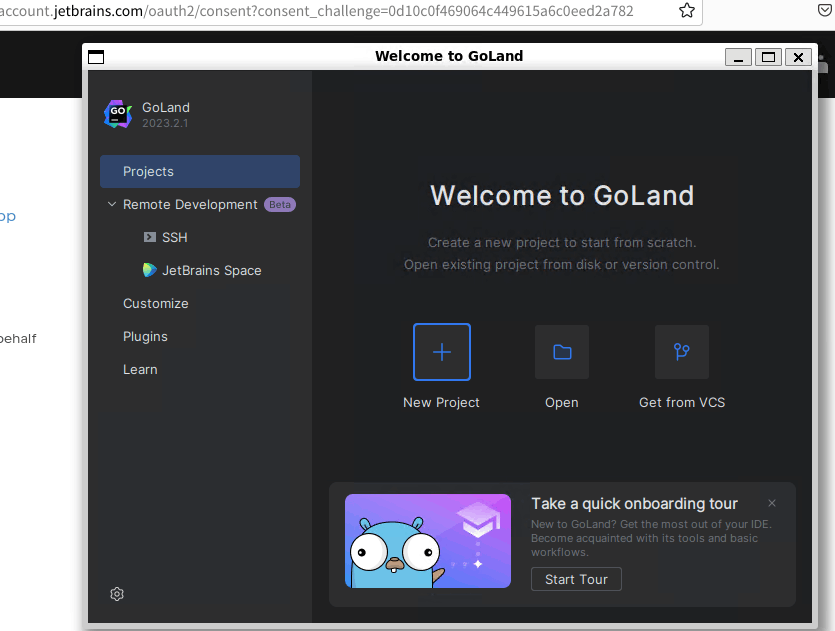Close the Welcome to GoLand window
Viewport: 835px width, 631px height.
(798, 57)
